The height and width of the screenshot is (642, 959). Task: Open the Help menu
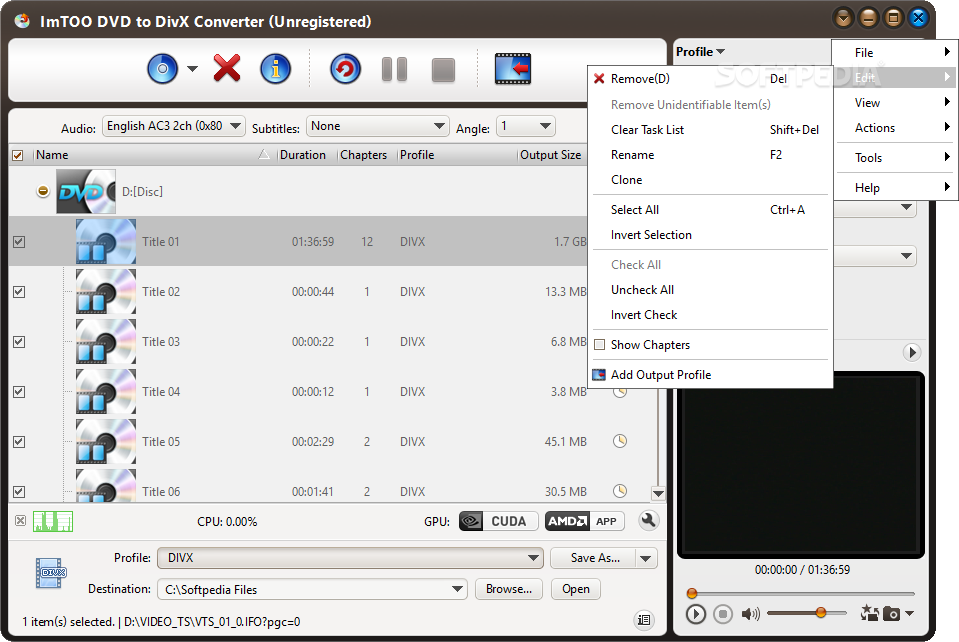[x=895, y=188]
